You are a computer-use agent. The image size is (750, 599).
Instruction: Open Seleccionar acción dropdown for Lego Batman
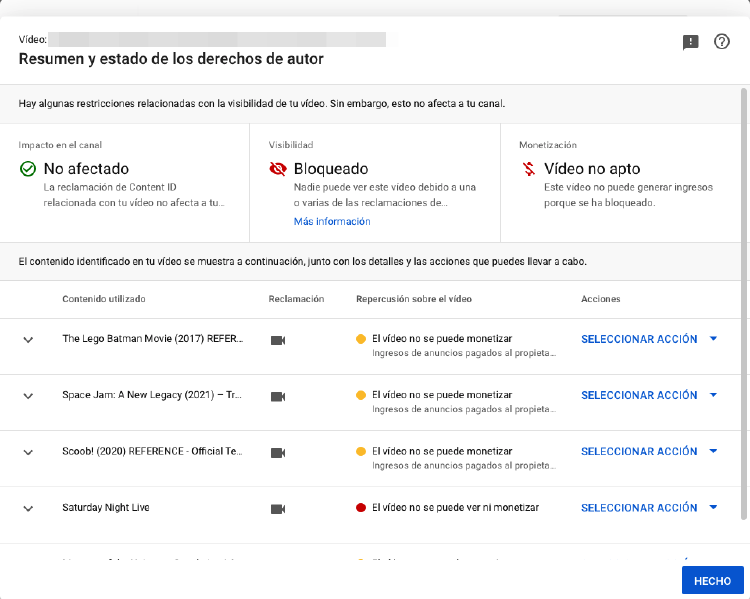648,339
